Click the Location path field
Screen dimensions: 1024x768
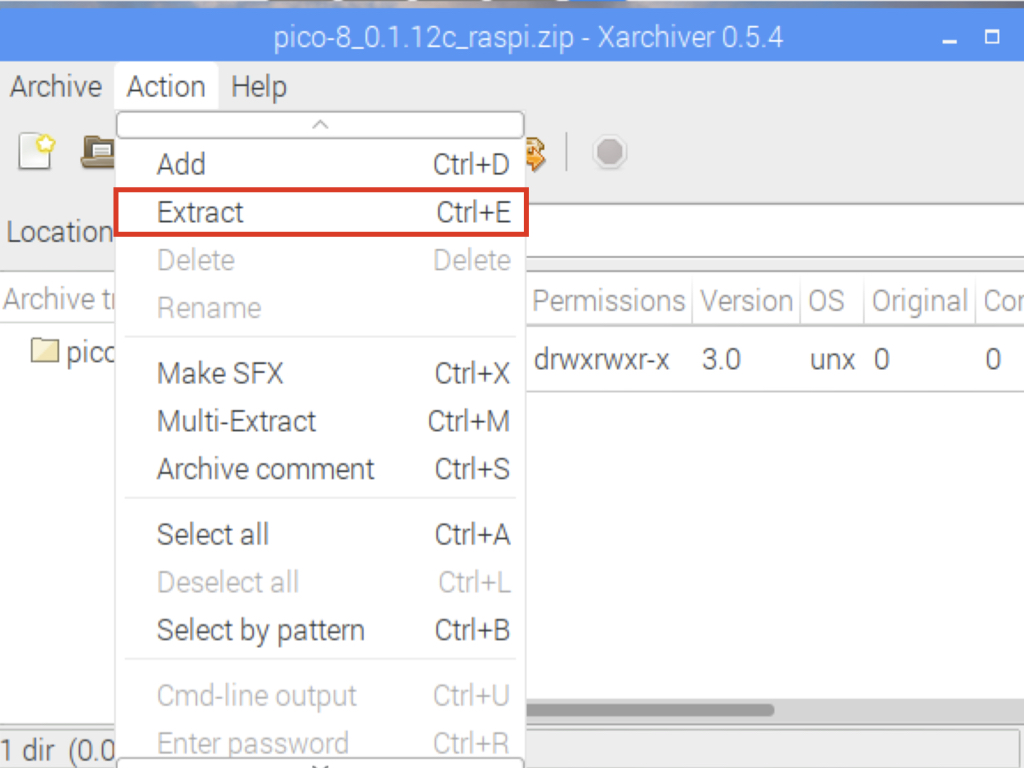pos(775,231)
